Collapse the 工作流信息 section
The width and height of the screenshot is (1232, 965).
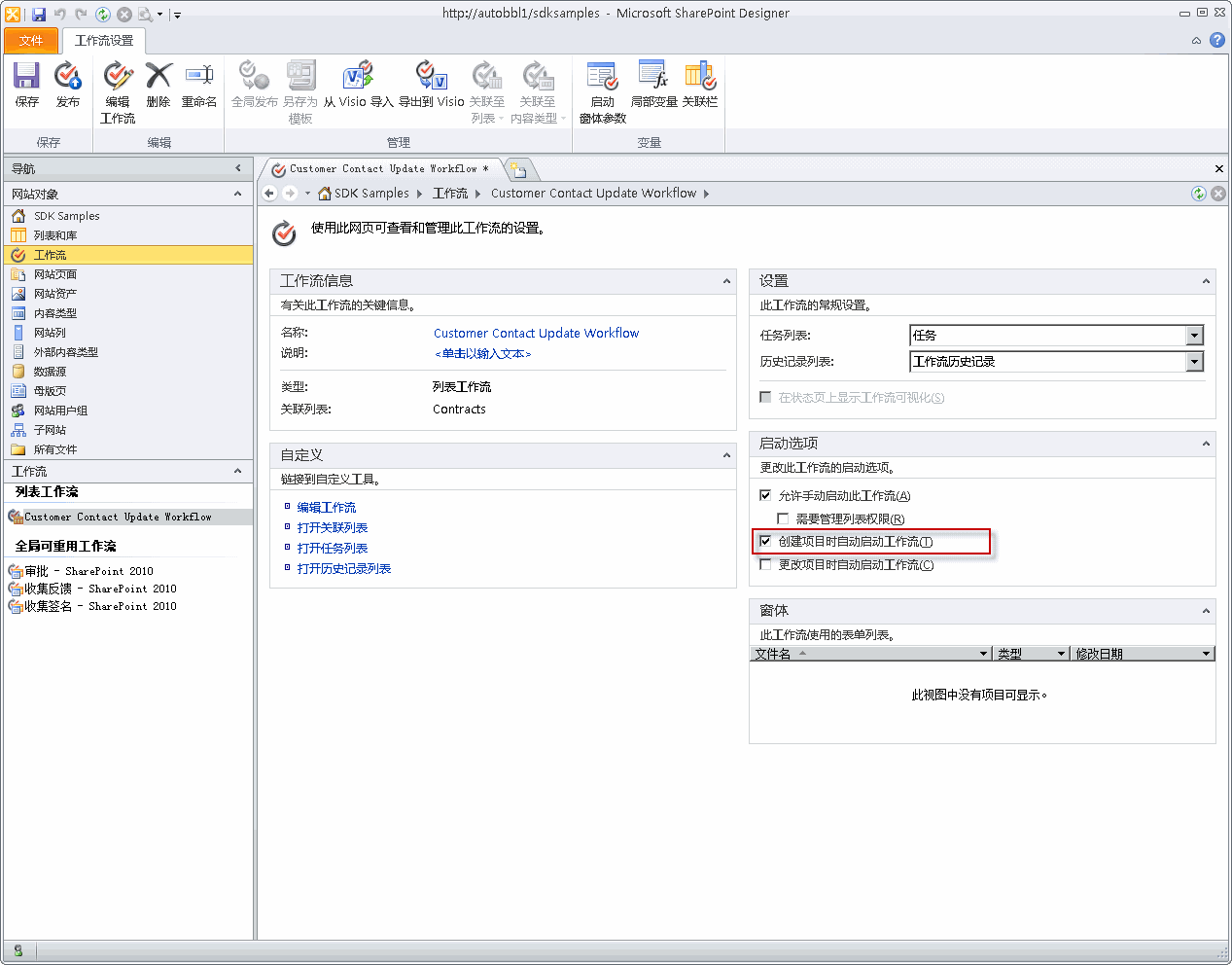[x=726, y=281]
